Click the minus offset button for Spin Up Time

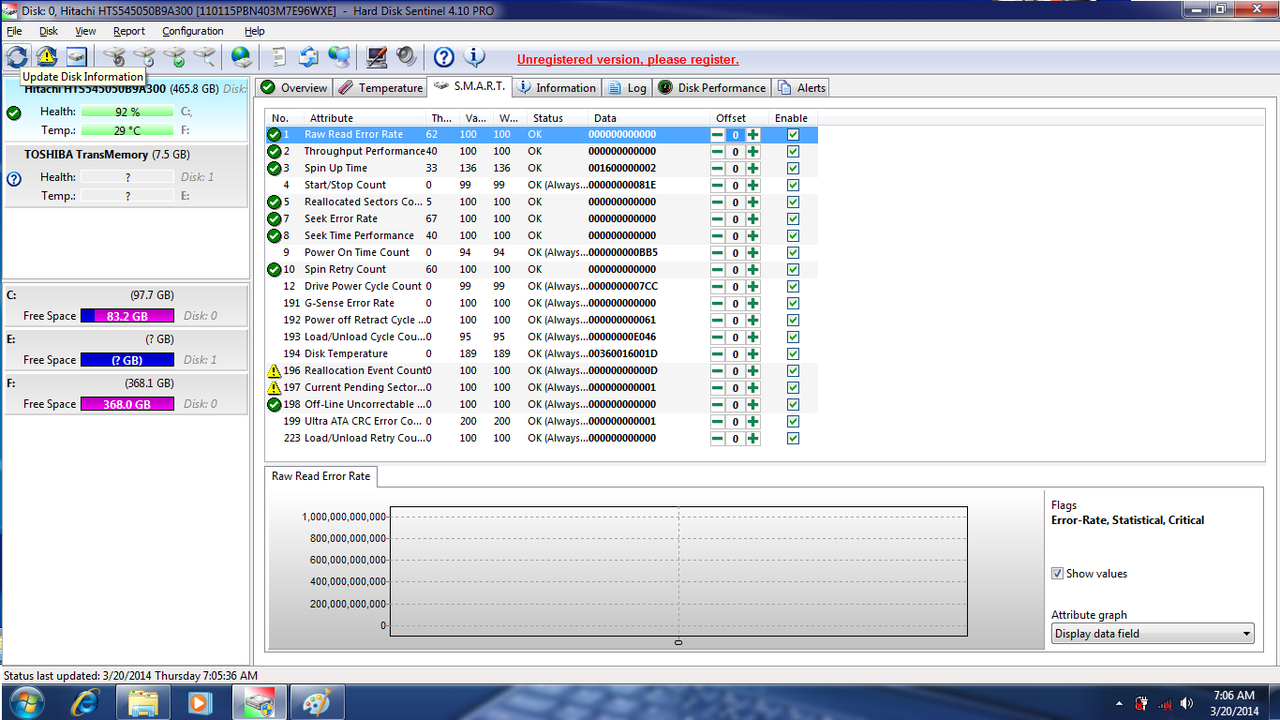coord(718,169)
